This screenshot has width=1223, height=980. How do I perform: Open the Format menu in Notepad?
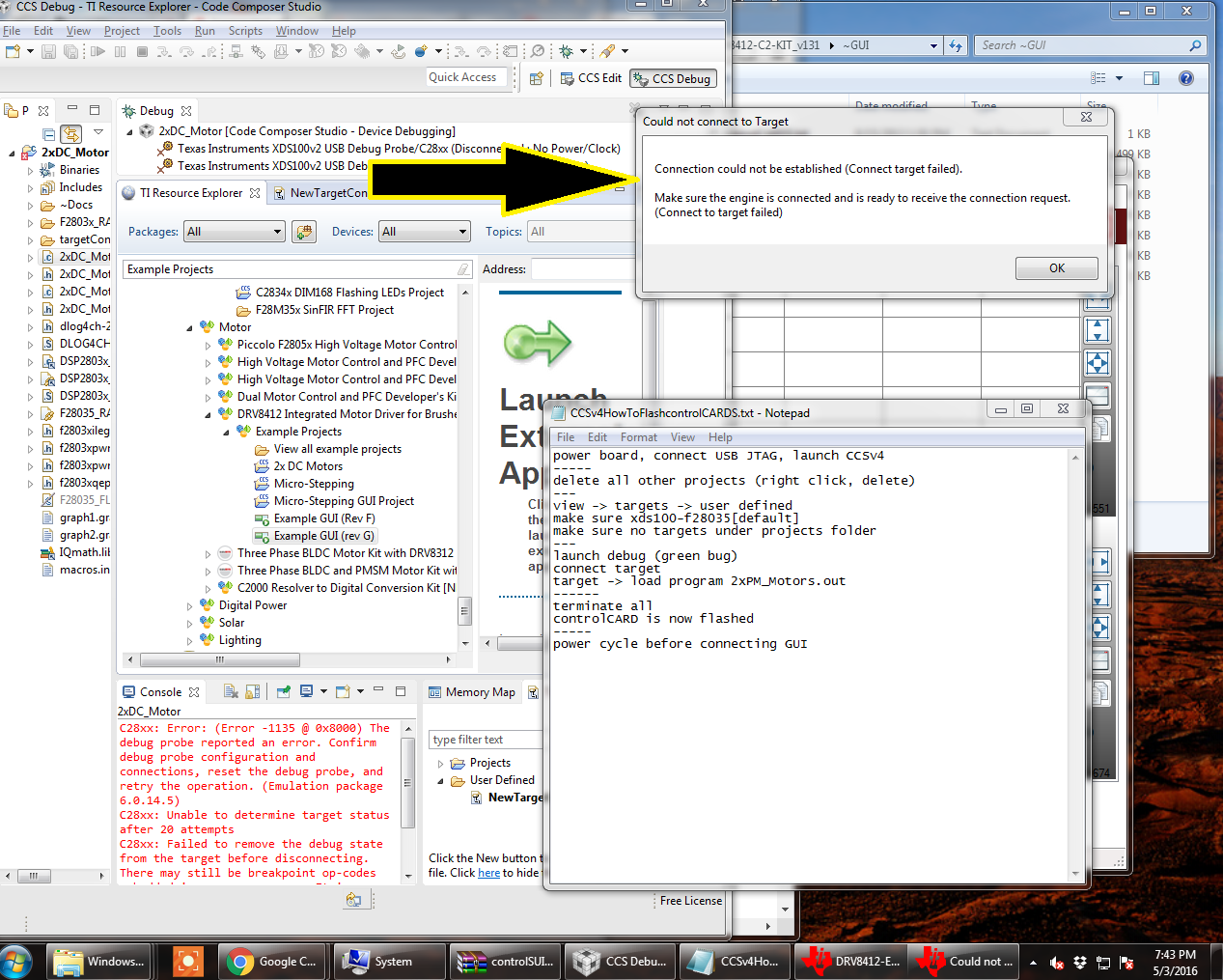[x=639, y=437]
